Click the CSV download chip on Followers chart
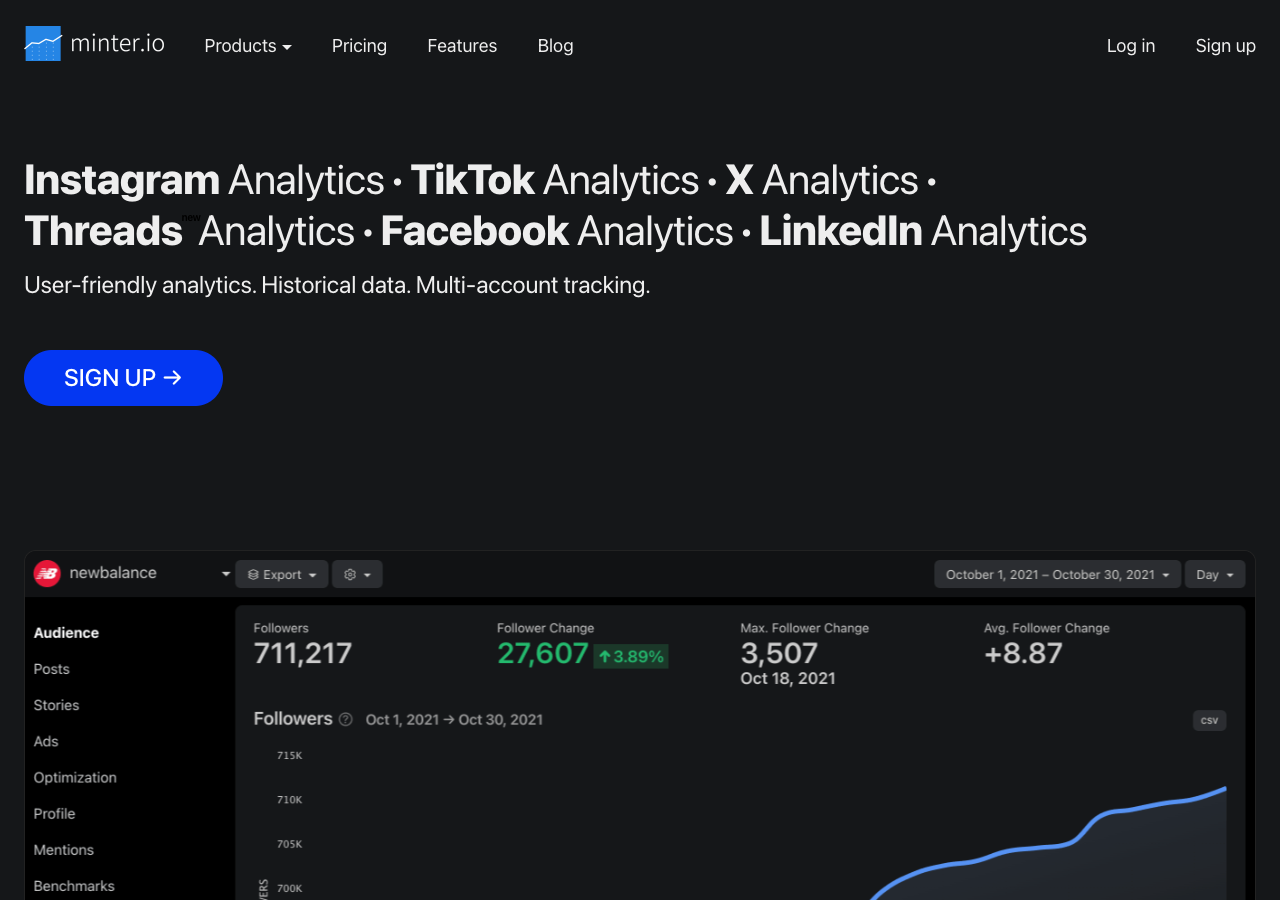This screenshot has width=1280, height=900. pyautogui.click(x=1209, y=720)
